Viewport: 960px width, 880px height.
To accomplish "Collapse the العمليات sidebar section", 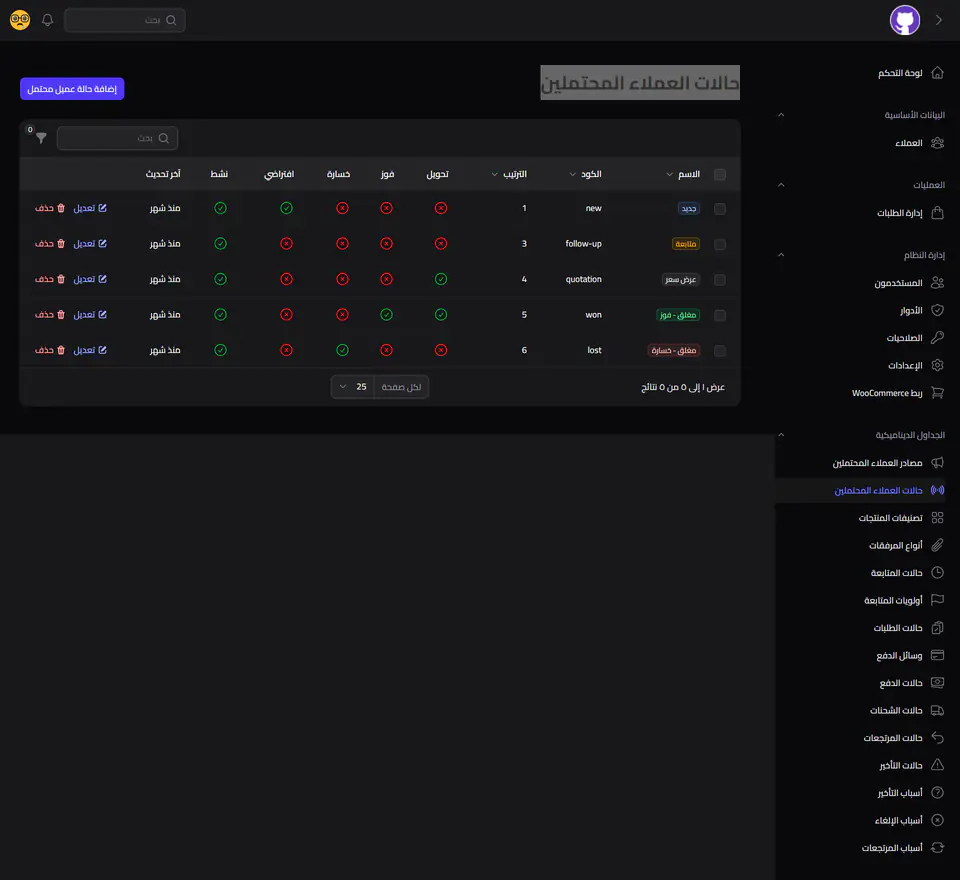I will (781, 184).
